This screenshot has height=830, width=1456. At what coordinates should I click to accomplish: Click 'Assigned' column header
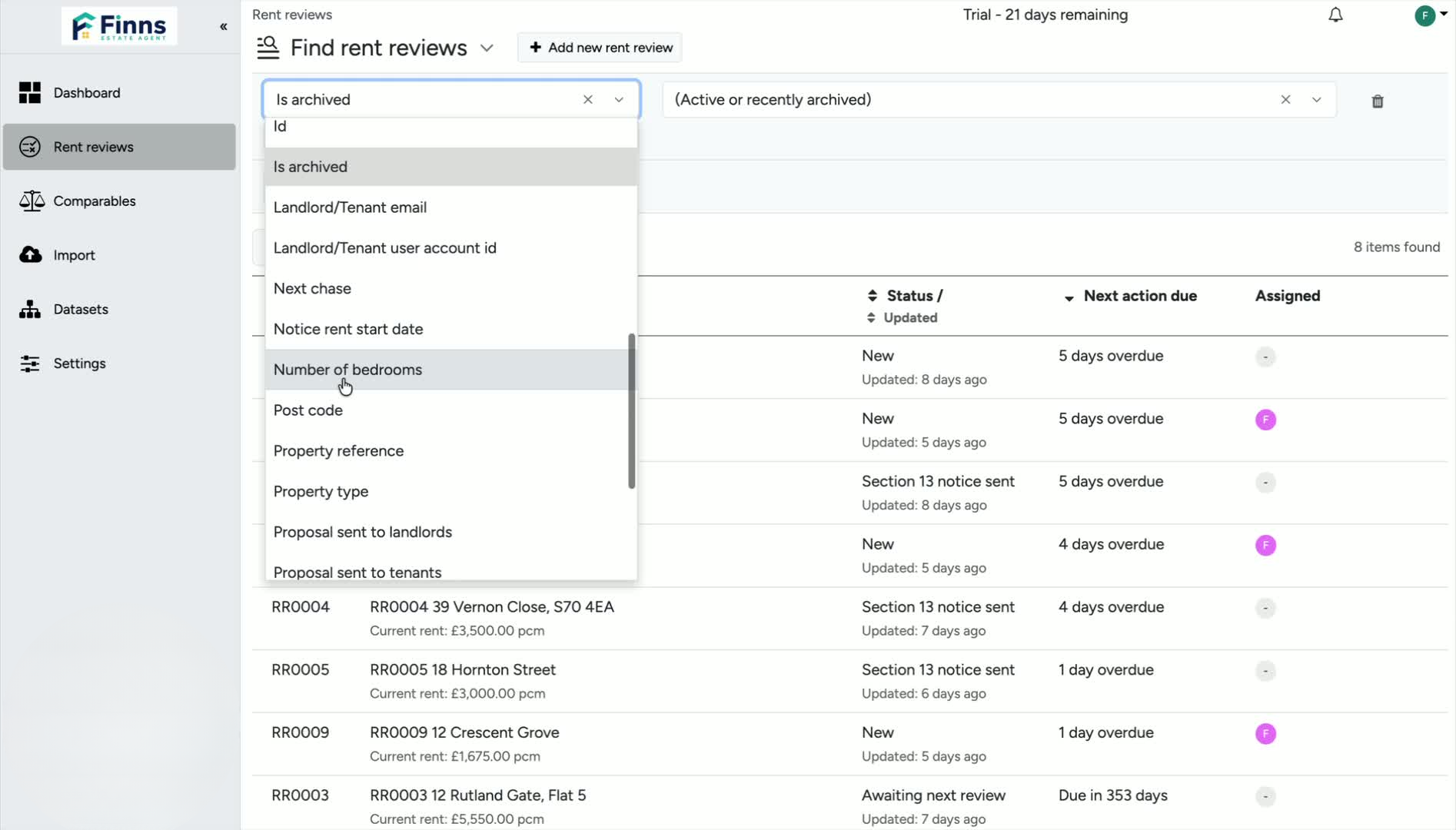click(x=1288, y=296)
